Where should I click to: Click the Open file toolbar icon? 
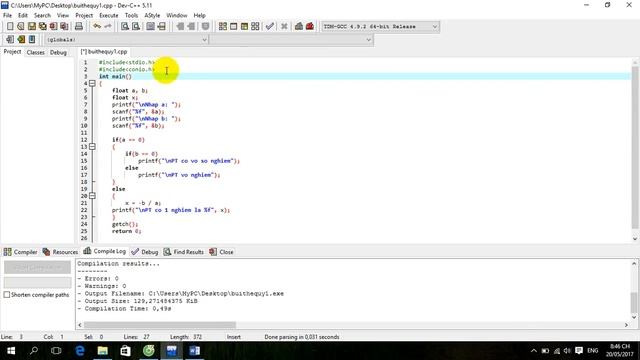click(x=21, y=27)
